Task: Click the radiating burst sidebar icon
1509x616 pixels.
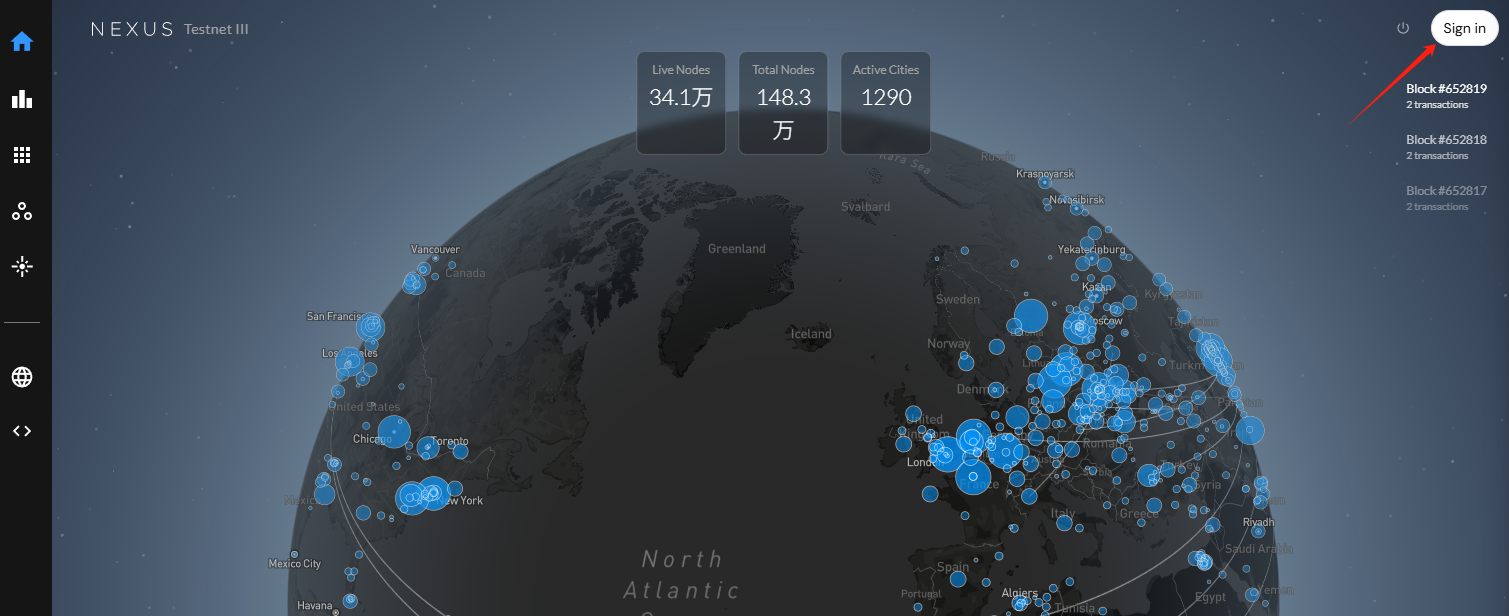Action: (22, 267)
